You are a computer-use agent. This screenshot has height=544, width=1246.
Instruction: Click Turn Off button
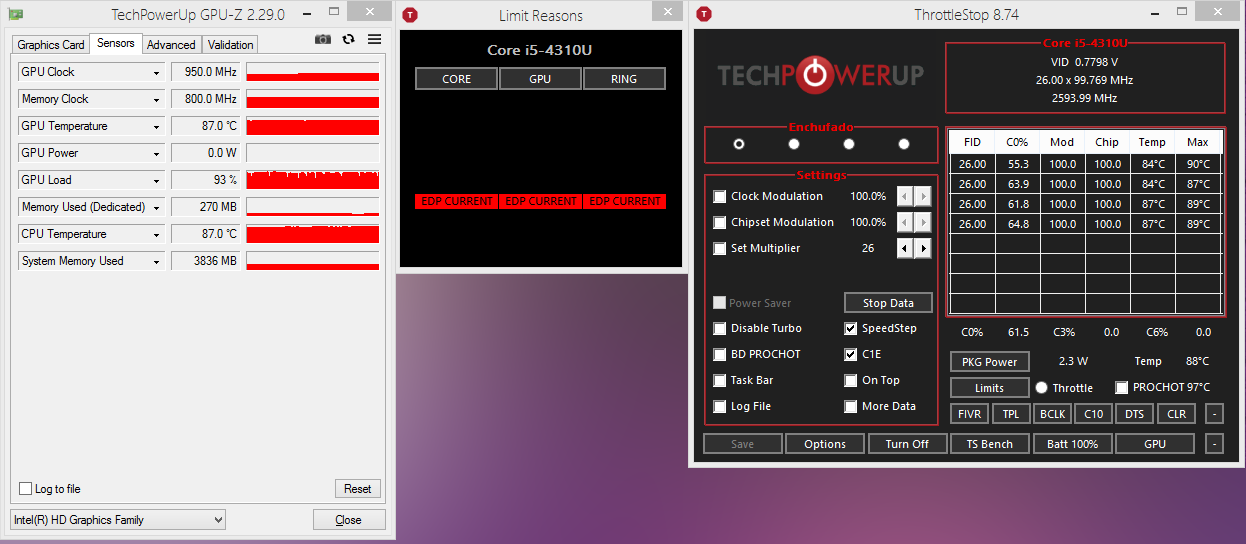(x=907, y=444)
